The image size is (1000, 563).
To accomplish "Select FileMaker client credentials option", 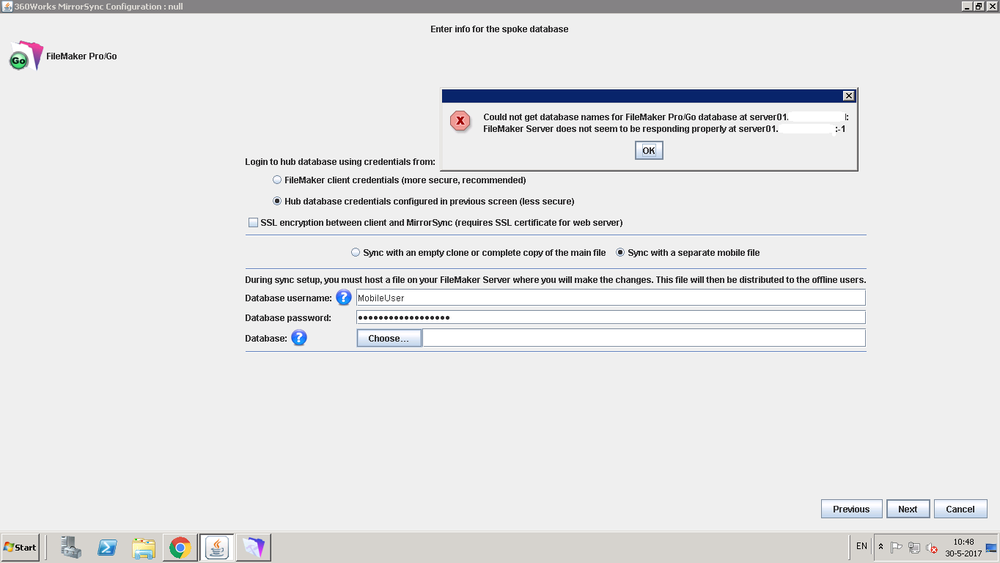I will coord(277,180).
